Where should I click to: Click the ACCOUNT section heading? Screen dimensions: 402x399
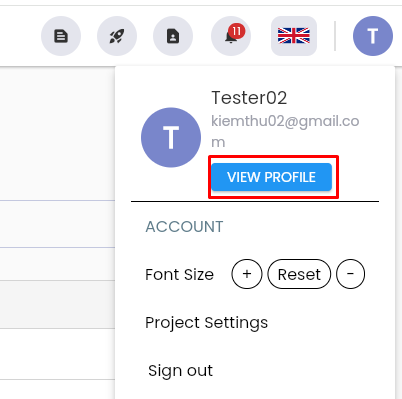tap(184, 227)
